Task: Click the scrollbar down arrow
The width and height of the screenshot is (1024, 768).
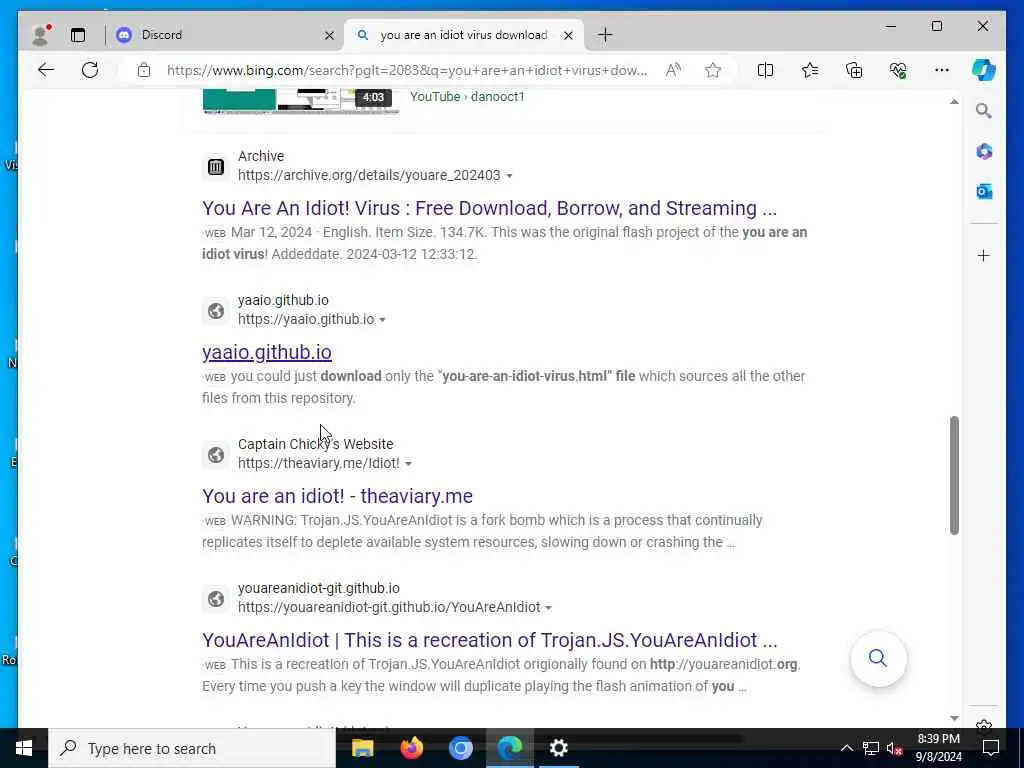Action: 954,718
